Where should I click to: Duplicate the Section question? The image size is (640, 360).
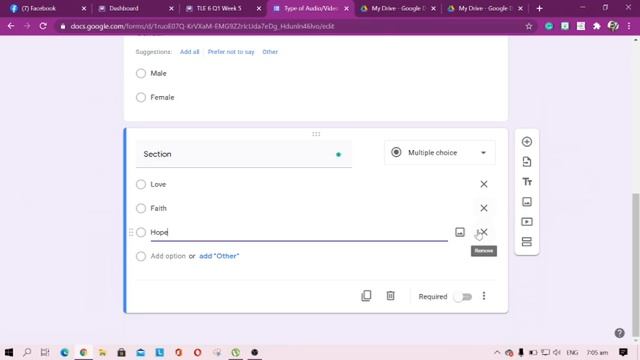coord(366,296)
